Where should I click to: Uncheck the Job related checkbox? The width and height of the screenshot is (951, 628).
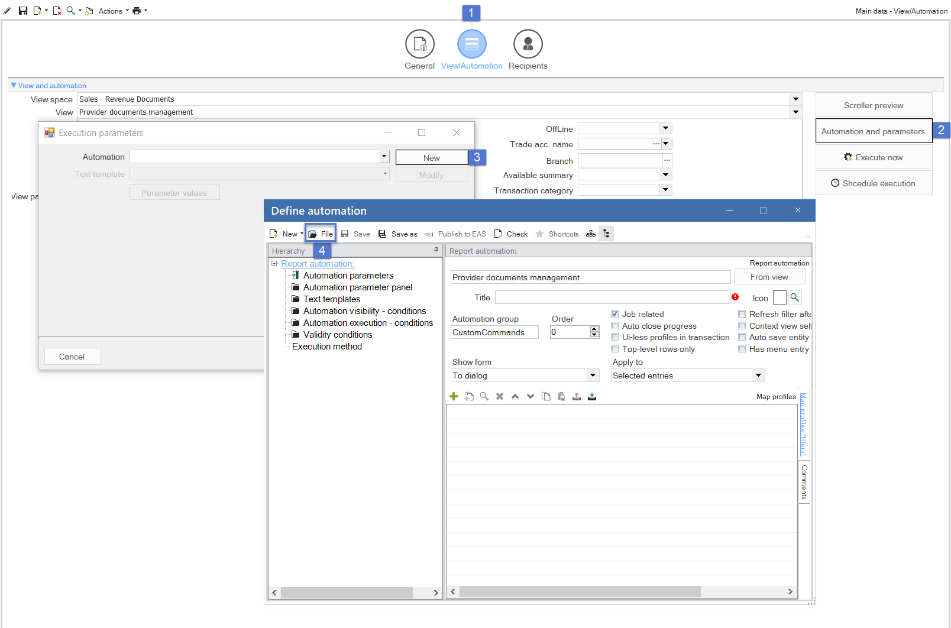click(x=615, y=314)
